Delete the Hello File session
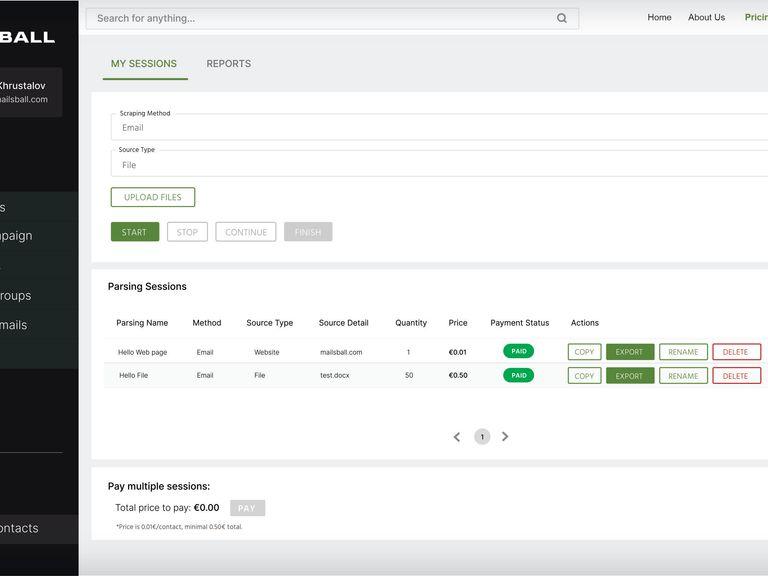The image size is (768, 576). click(x=736, y=376)
